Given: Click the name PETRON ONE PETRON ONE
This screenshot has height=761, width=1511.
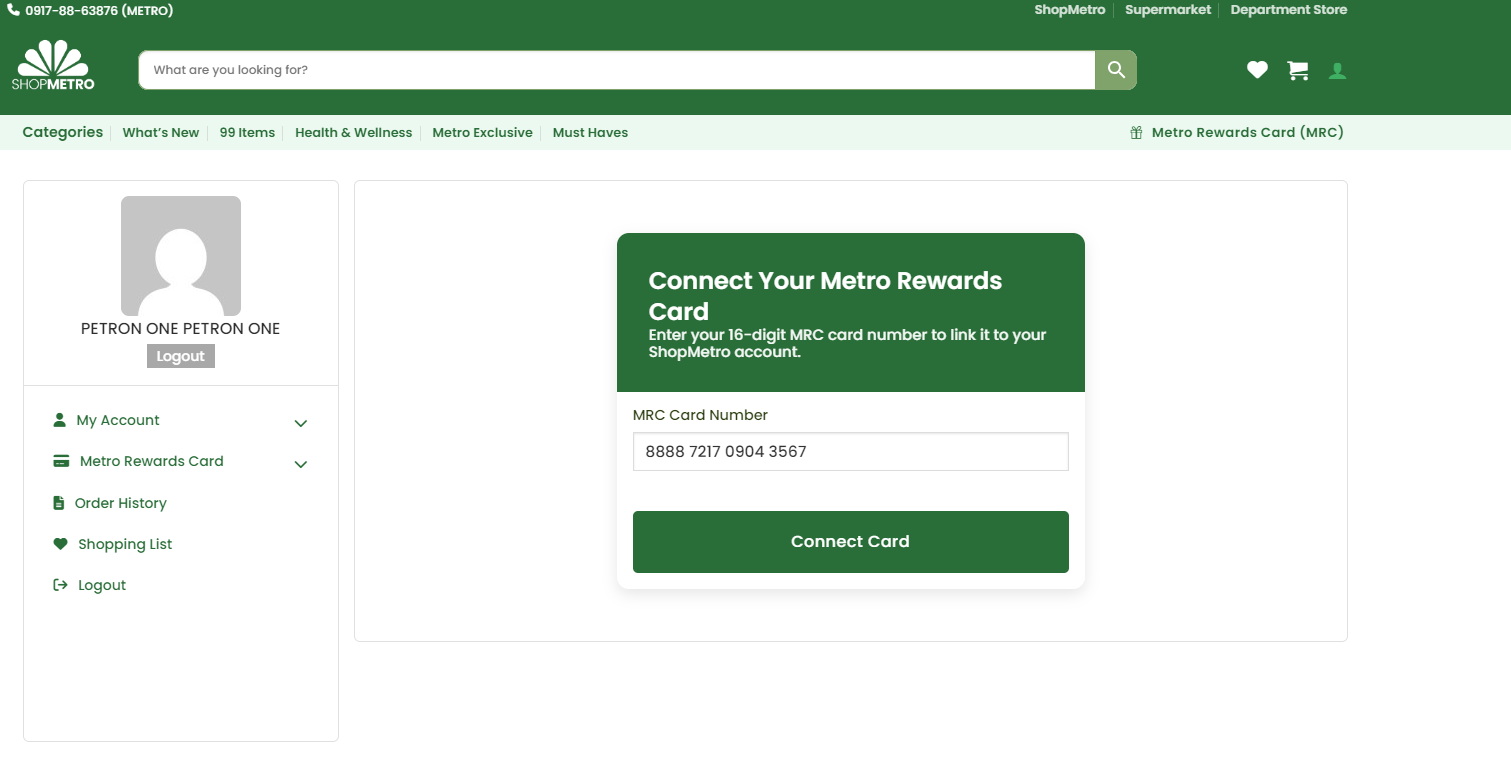Looking at the screenshot, I should coord(181,328).
